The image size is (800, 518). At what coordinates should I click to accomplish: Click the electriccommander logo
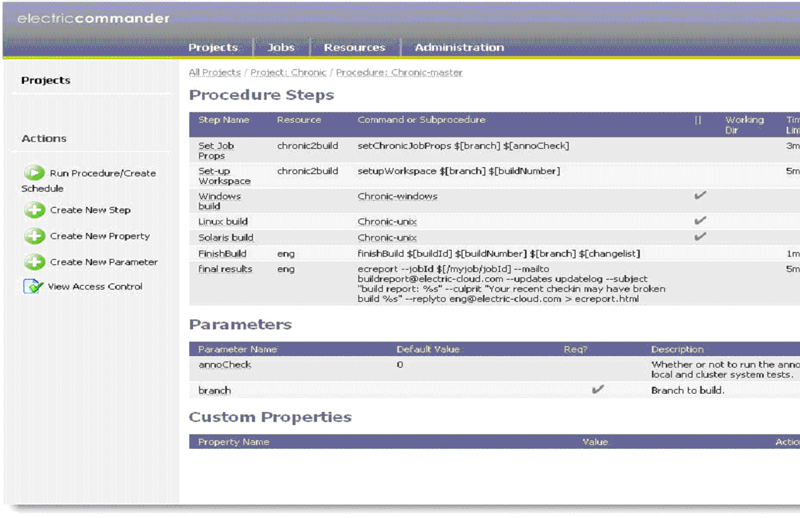pos(93,18)
